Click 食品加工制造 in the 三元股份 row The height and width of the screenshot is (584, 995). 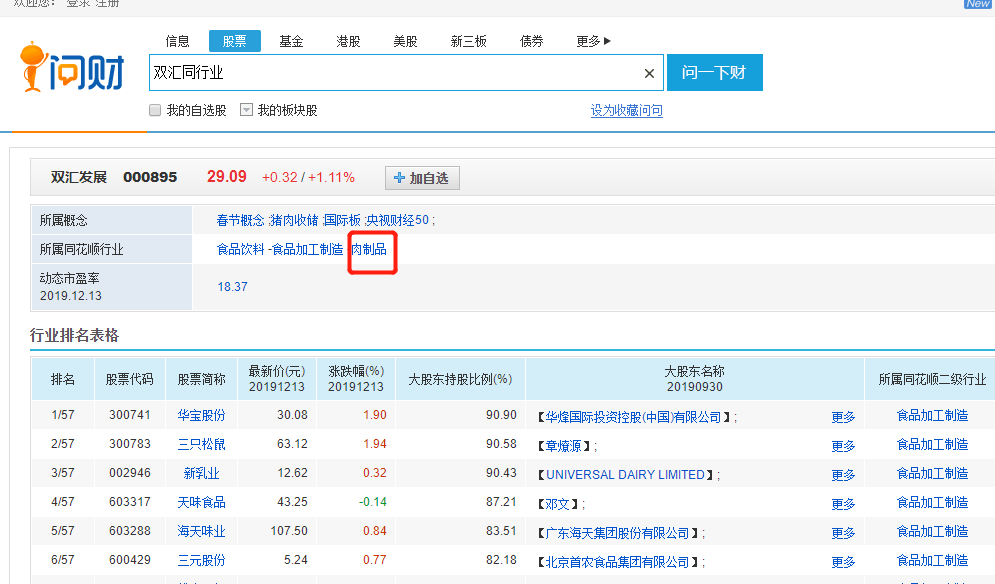tap(932, 561)
